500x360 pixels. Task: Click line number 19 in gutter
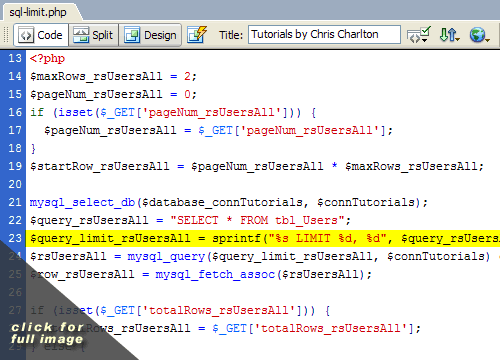click(15, 166)
